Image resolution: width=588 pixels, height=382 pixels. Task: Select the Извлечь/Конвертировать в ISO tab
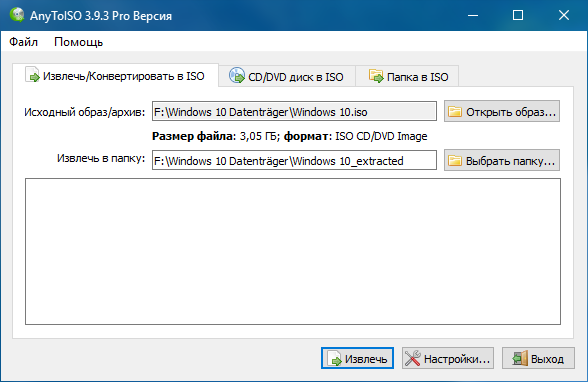click(x=116, y=75)
